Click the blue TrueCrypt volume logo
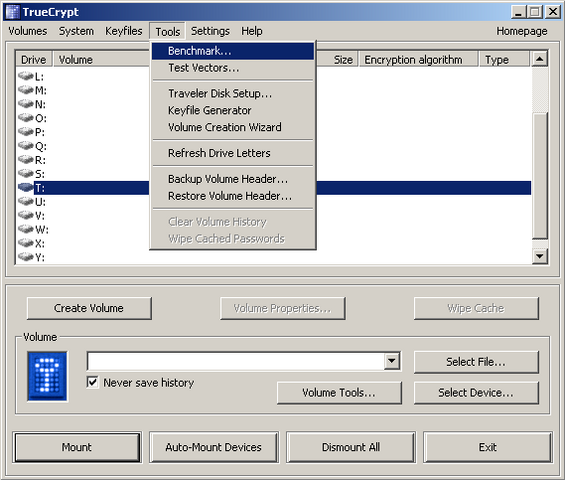Screen dimensions: 565x480 (47, 377)
